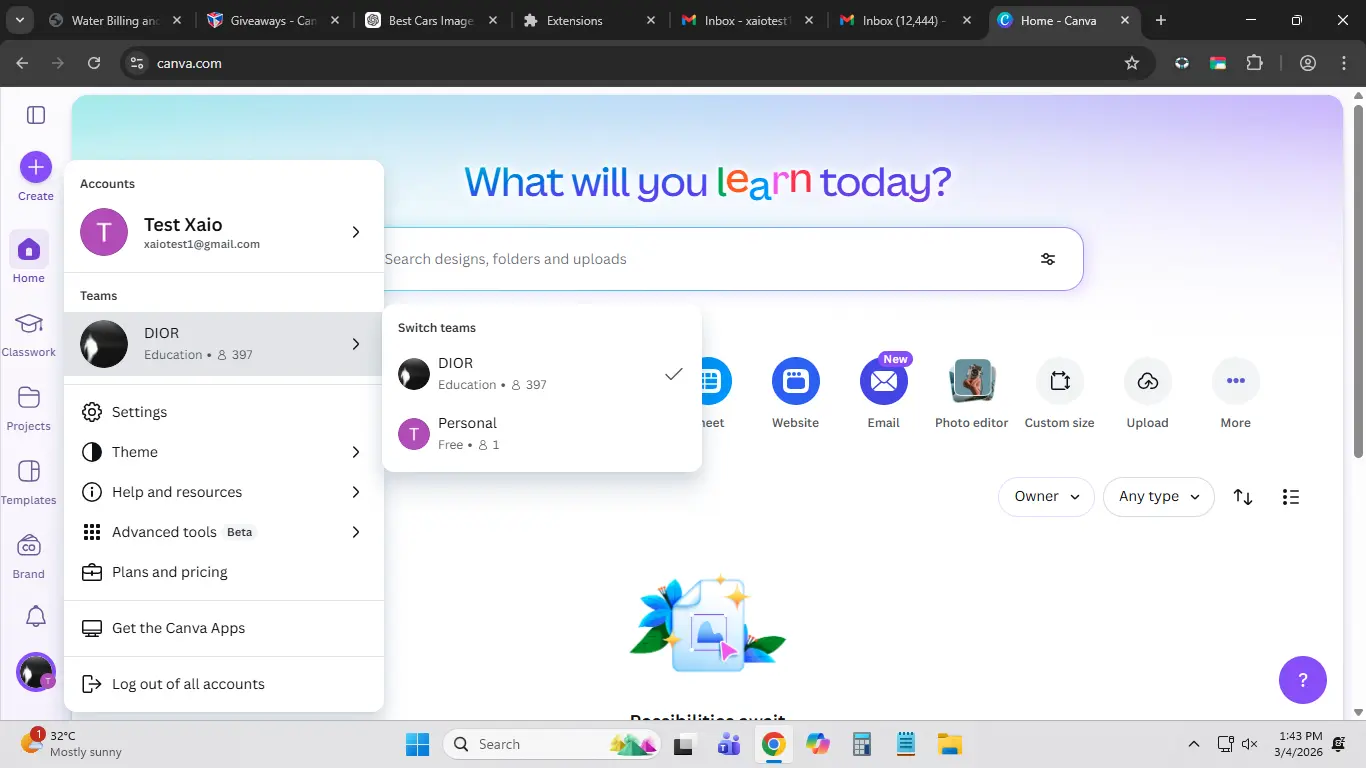This screenshot has width=1366, height=768.
Task: Open Chrome profile icon
Action: 1308,63
